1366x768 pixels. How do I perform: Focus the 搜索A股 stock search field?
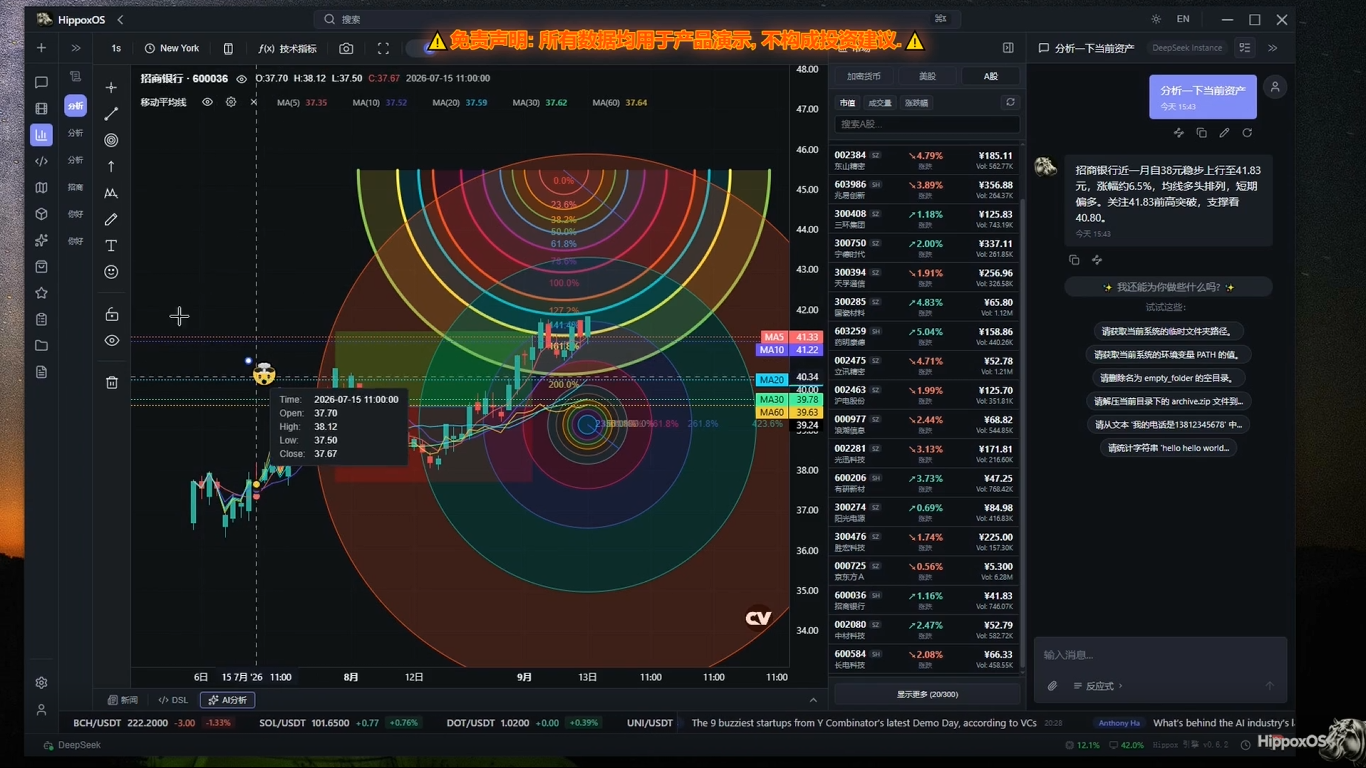click(x=927, y=124)
